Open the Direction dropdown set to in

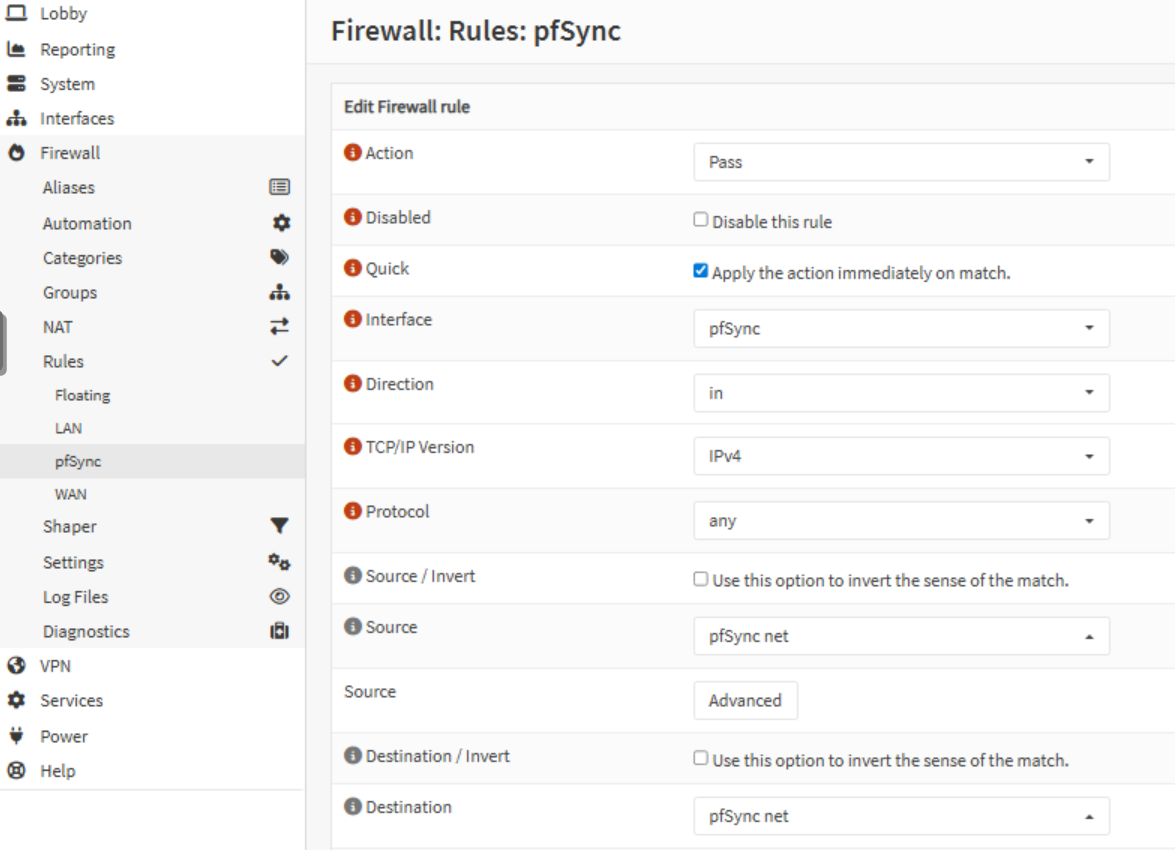click(x=901, y=393)
